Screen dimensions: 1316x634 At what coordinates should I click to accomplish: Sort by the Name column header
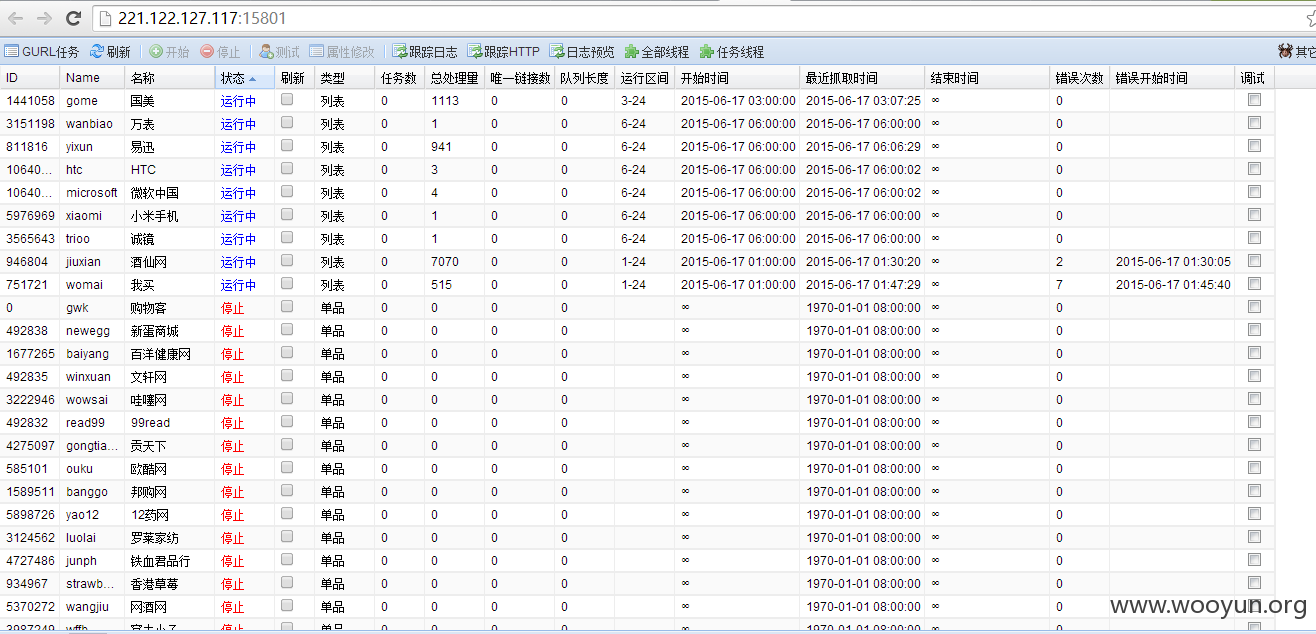[x=92, y=78]
